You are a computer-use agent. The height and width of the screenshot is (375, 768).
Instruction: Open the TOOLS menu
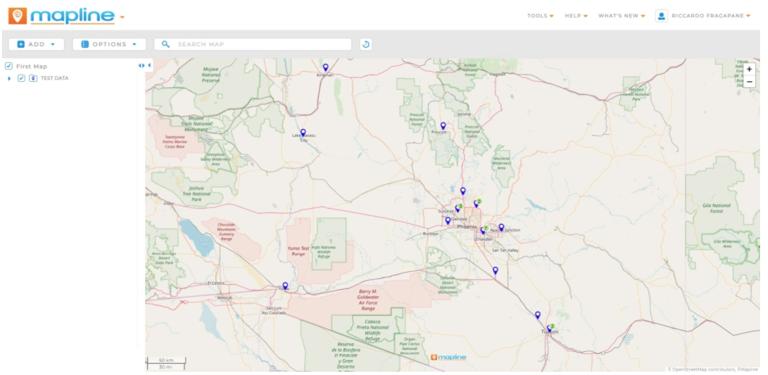point(540,16)
